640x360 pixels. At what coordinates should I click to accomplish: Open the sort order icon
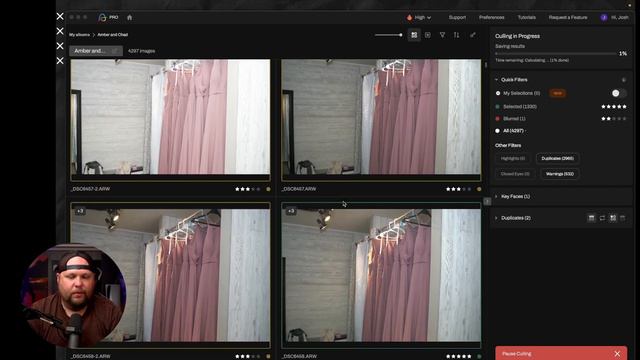coord(456,35)
